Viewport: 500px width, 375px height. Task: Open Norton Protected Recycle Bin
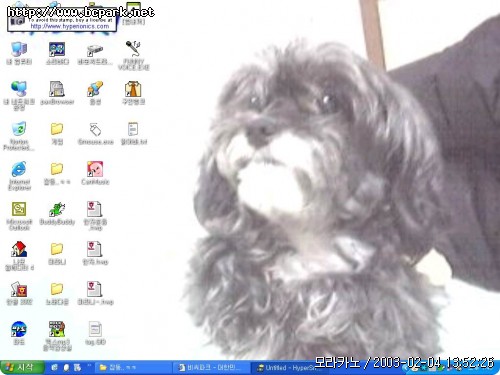[19, 136]
